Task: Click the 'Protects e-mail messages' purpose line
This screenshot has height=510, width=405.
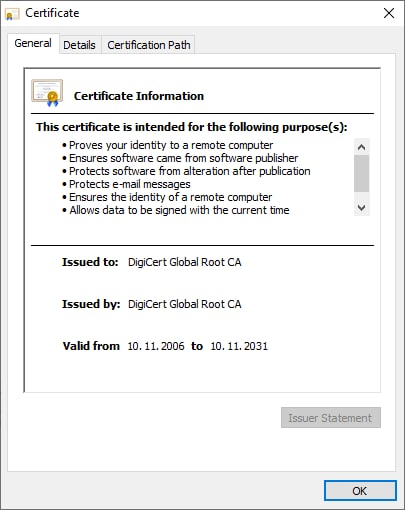Action: [x=130, y=184]
